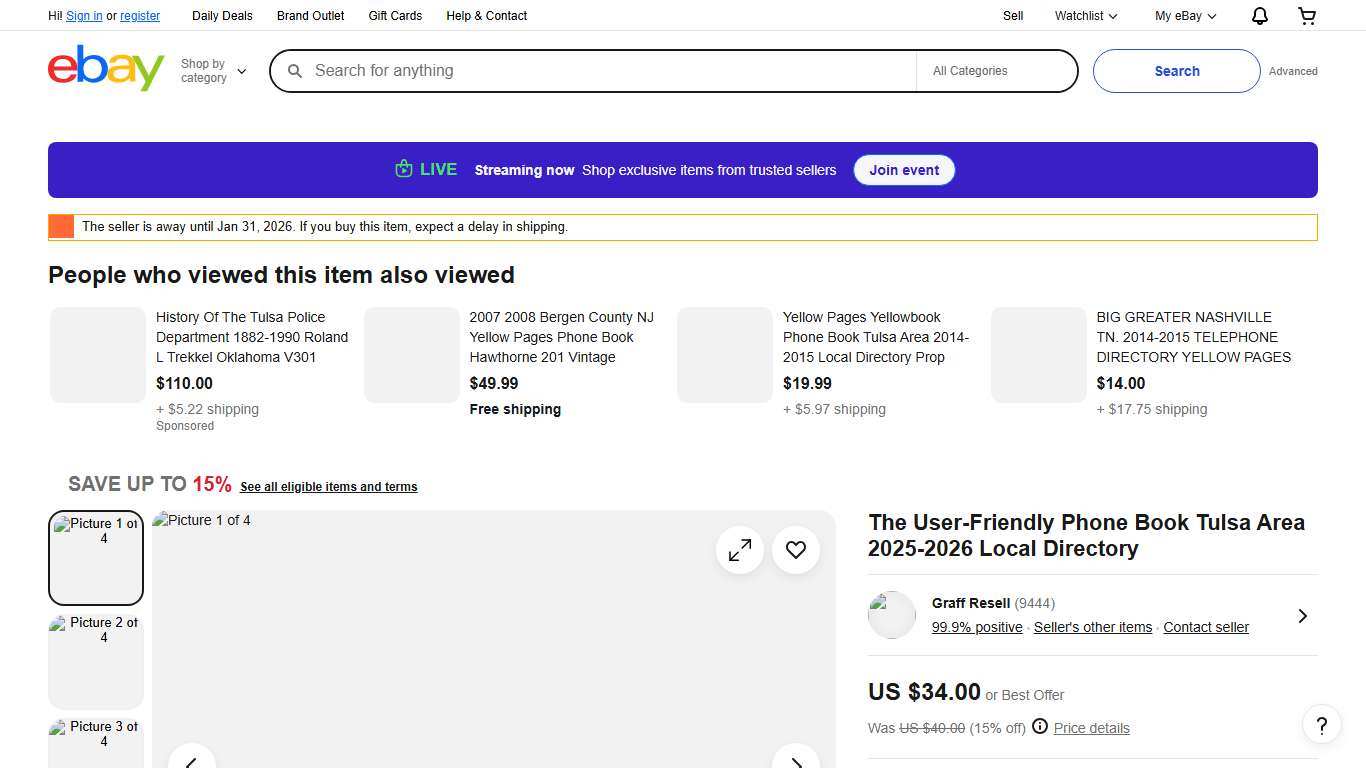Click the Join event button
This screenshot has width=1366, height=768.
(903, 170)
